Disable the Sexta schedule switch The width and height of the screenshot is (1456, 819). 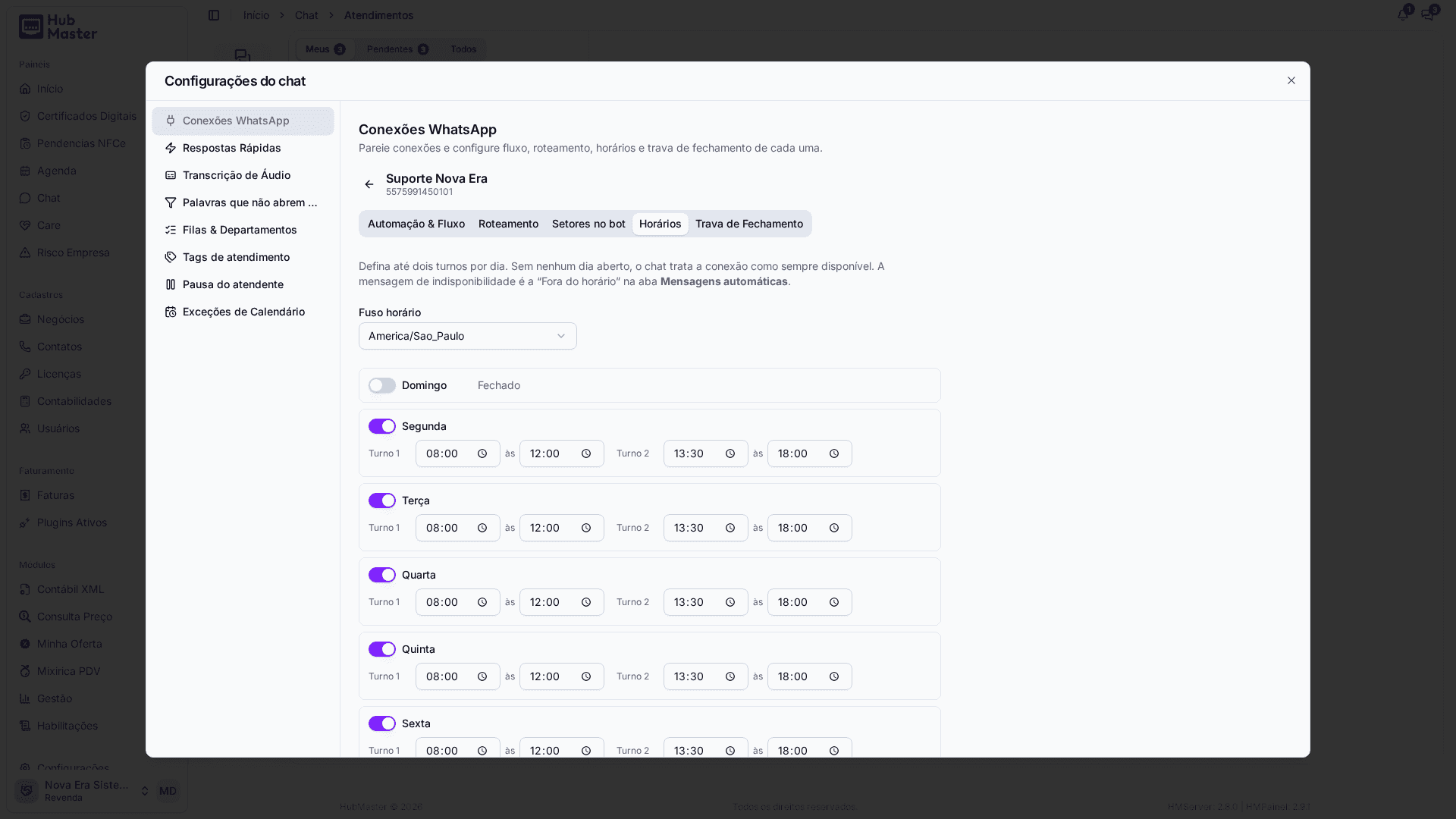click(382, 723)
